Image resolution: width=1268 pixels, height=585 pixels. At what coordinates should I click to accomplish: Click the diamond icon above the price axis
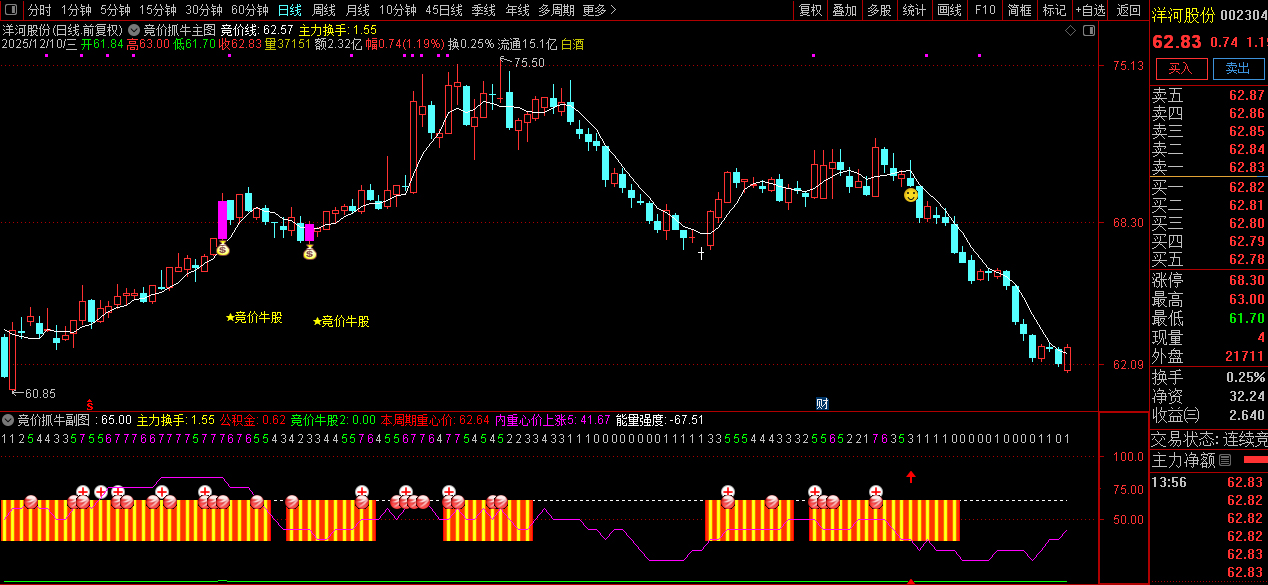[1071, 31]
